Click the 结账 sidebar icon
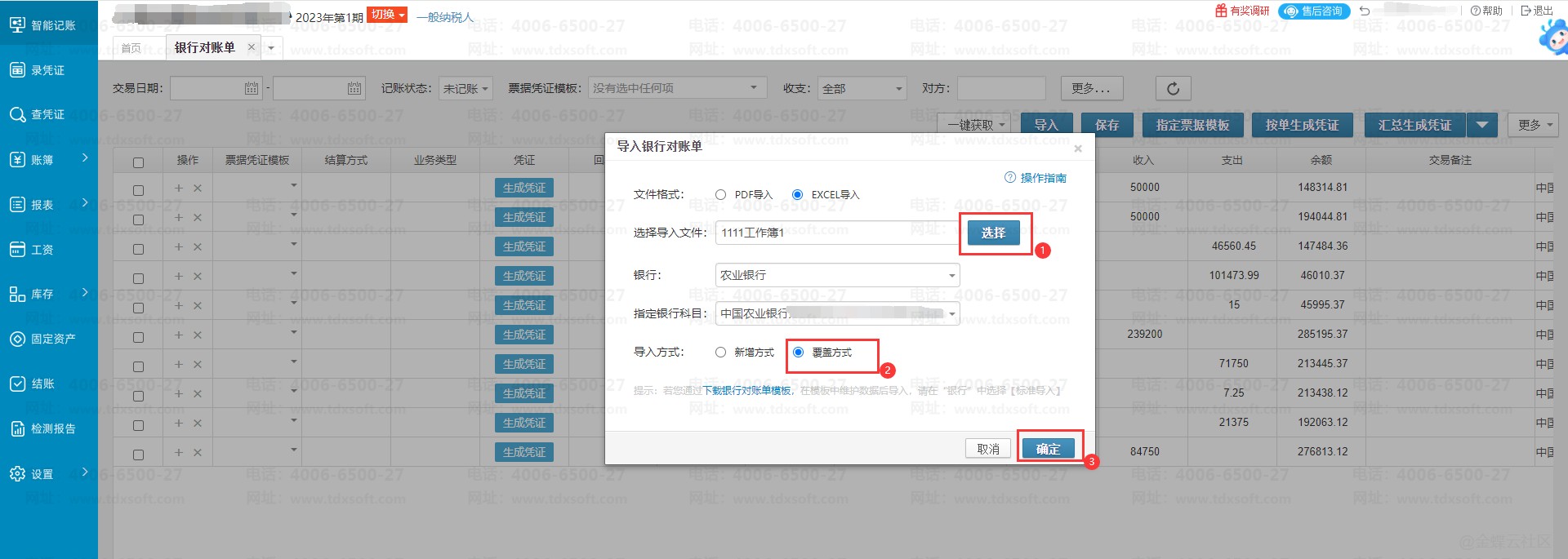The image size is (1568, 559). [x=18, y=384]
